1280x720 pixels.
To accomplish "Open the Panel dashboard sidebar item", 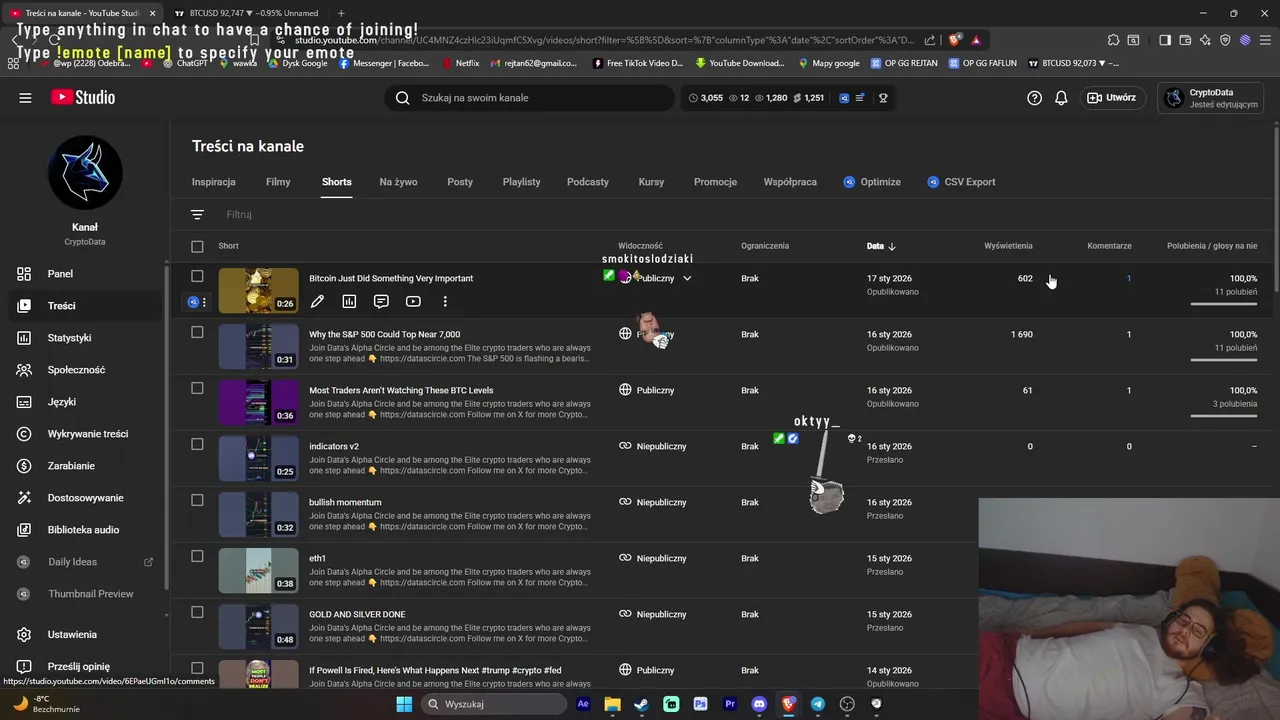I will pos(84,274).
